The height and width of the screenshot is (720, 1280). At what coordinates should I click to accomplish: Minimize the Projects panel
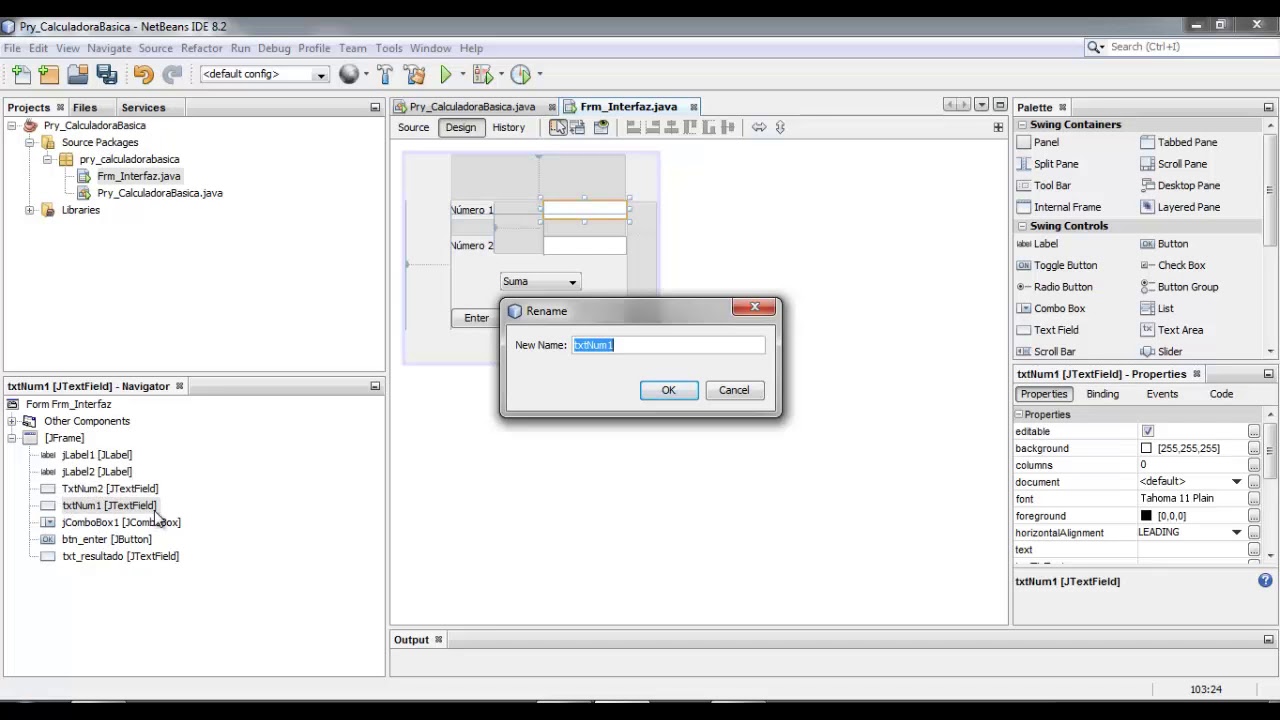click(x=375, y=107)
